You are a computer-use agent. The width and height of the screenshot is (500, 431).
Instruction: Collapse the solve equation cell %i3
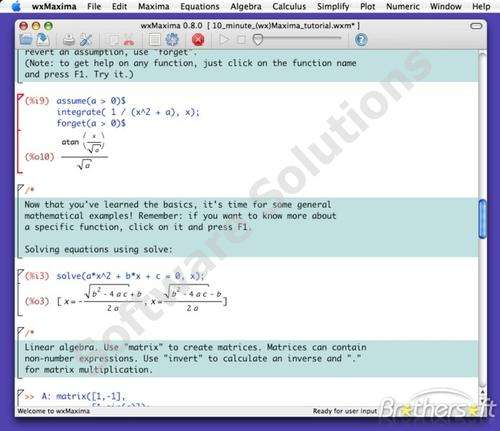click(20, 273)
